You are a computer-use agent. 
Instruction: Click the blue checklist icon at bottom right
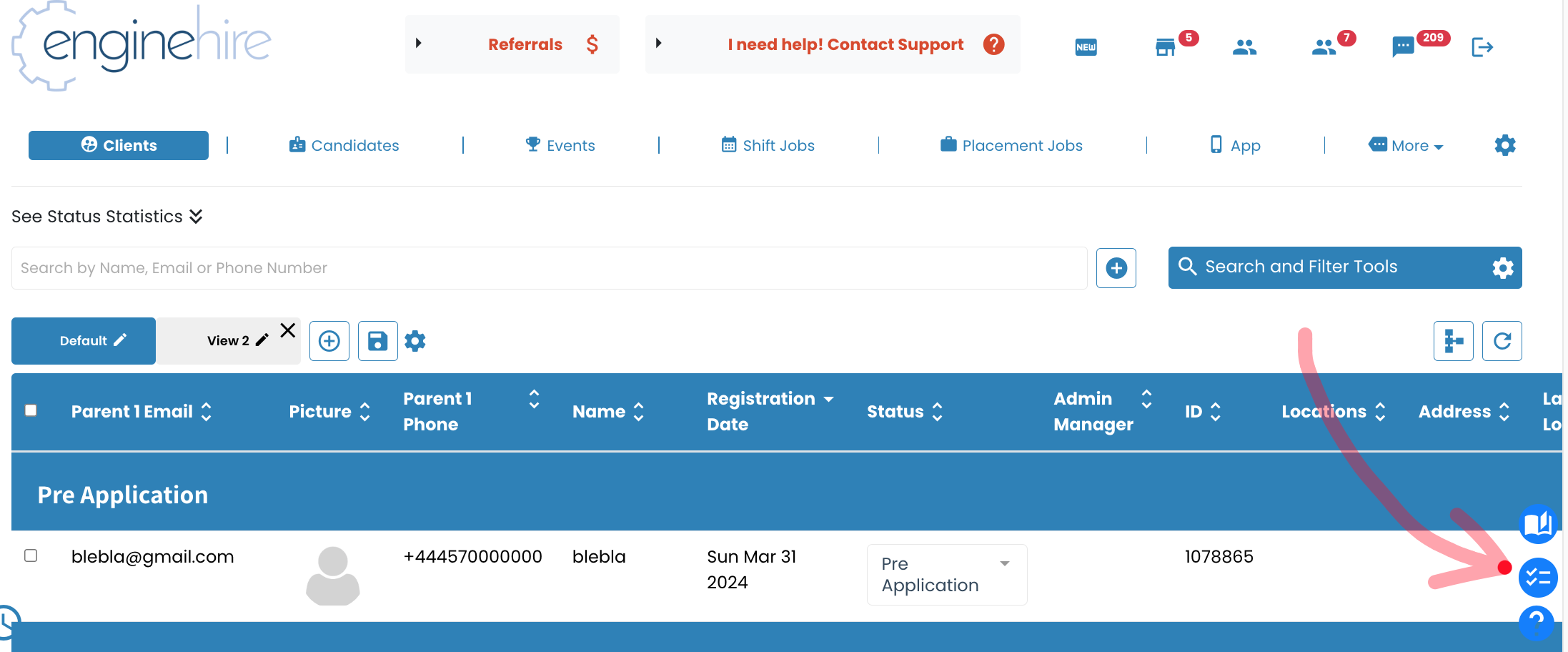click(1539, 577)
